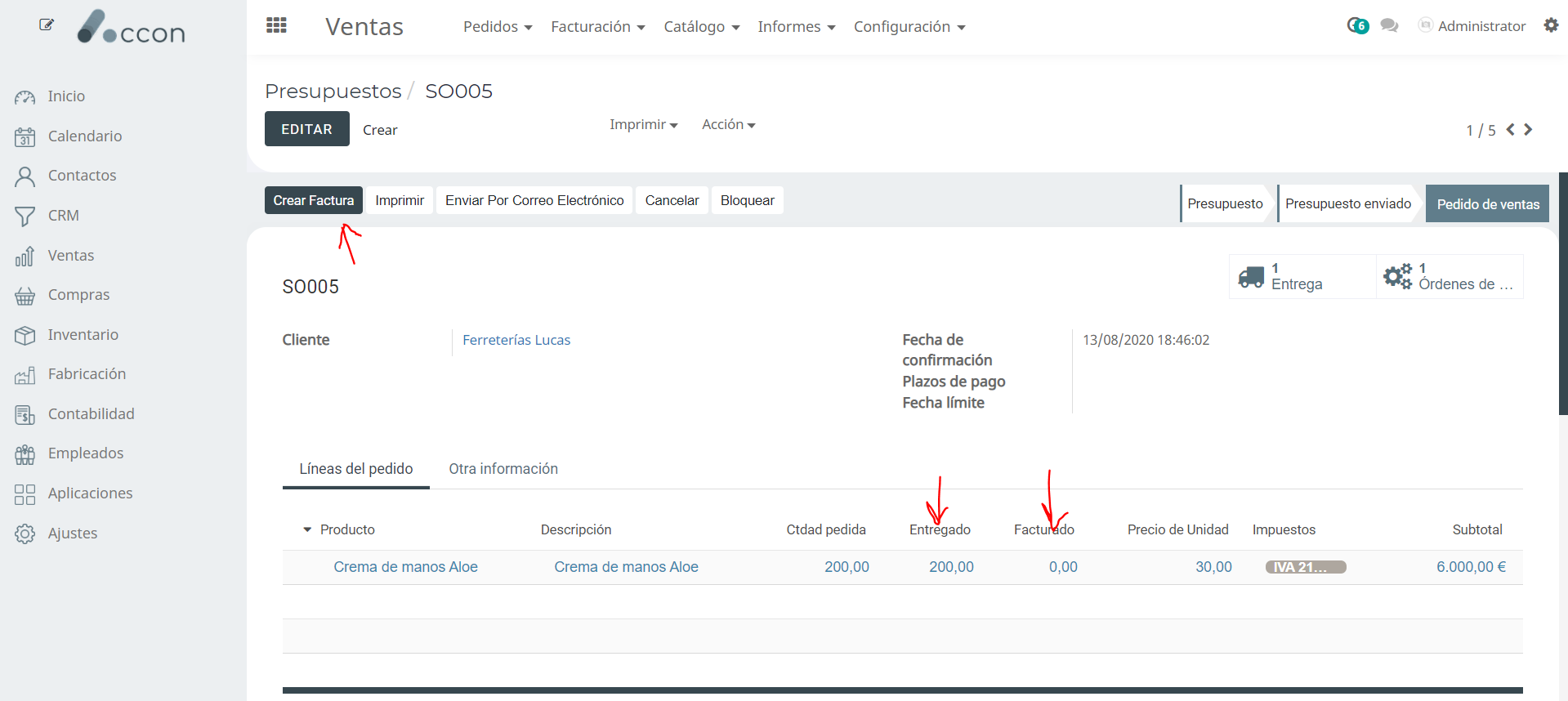
Task: Select Contabilidad in the sidebar menu
Action: 91,414
